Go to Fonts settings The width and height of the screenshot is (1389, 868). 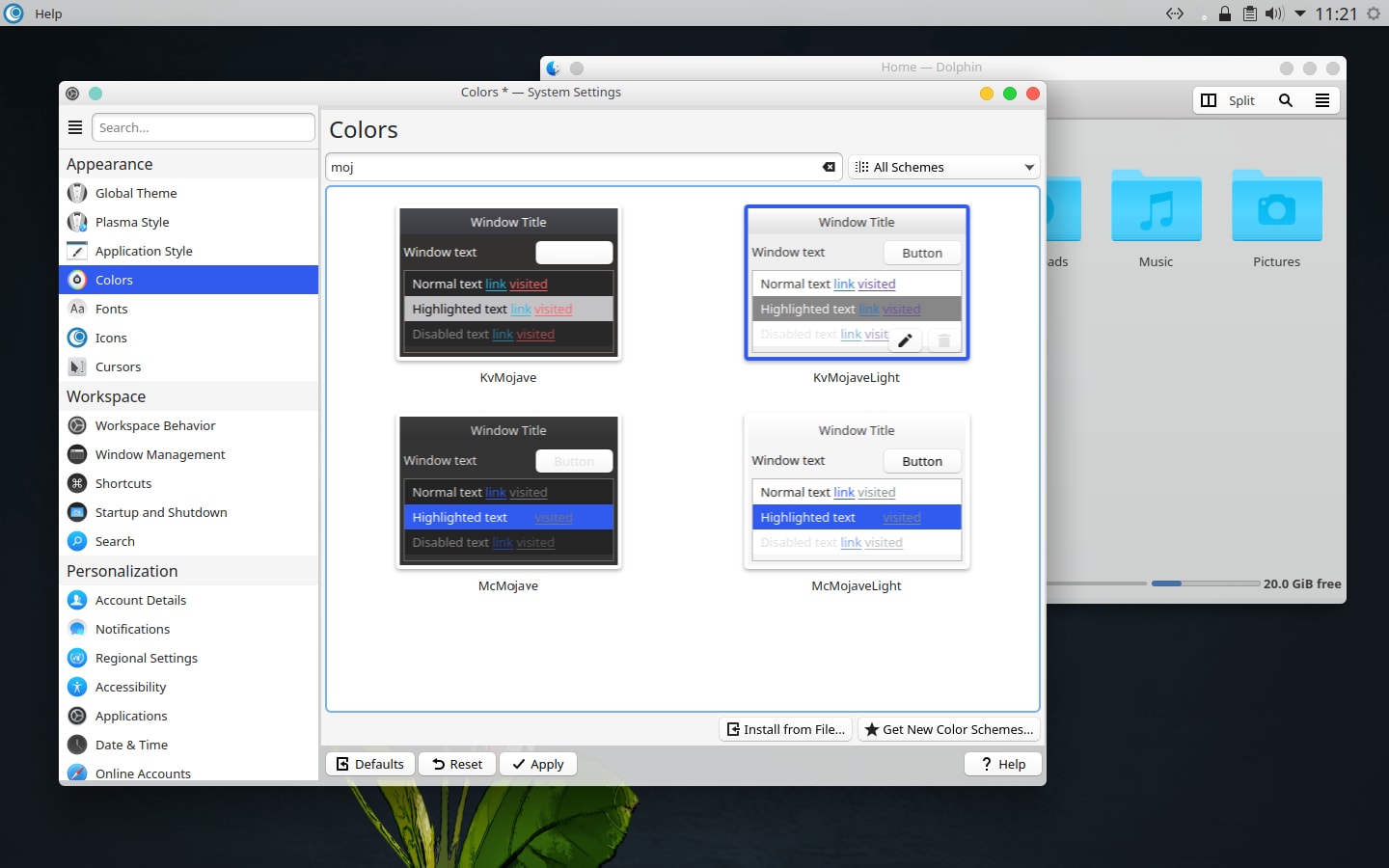click(111, 309)
